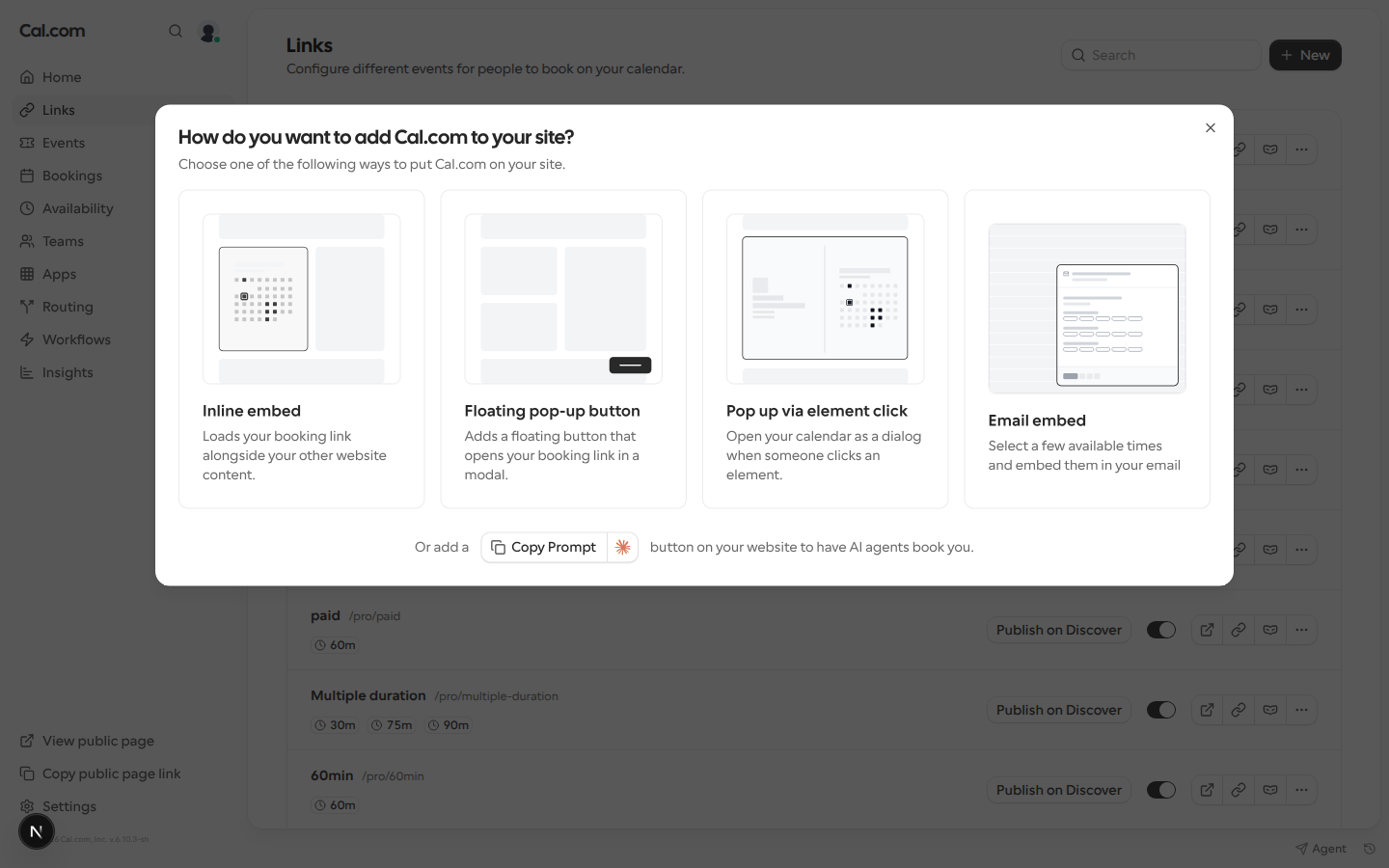Preview Multiple duration event icon
Screen dimensions: 1389x868
coord(1207,710)
